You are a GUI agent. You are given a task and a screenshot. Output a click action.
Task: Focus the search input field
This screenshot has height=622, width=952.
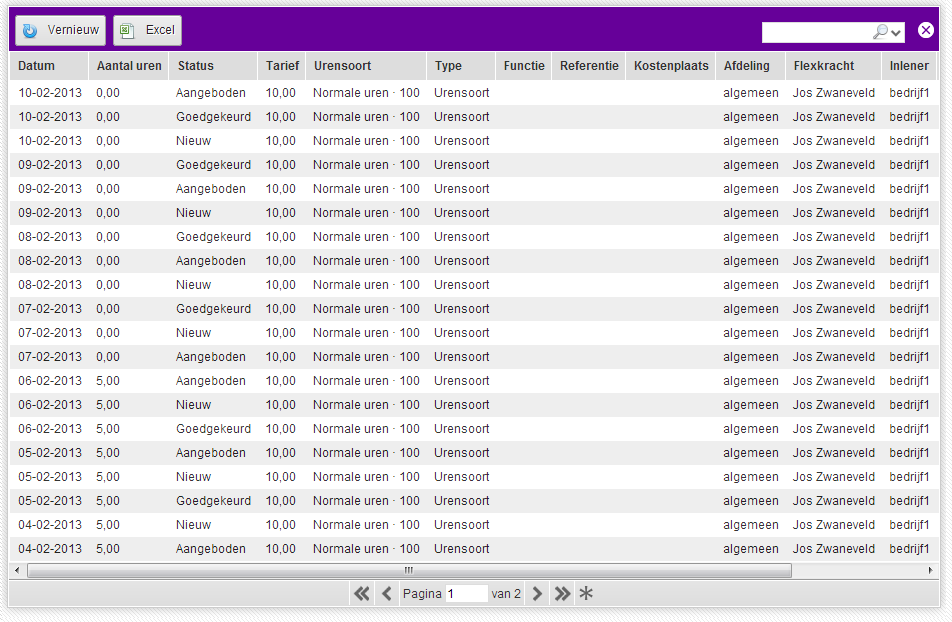tap(817, 32)
